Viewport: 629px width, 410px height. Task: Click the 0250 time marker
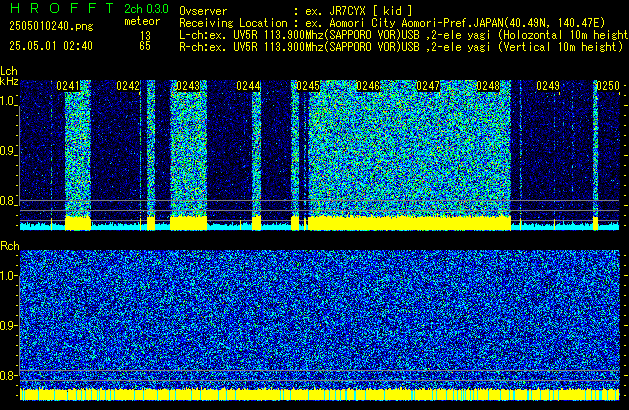[608, 86]
